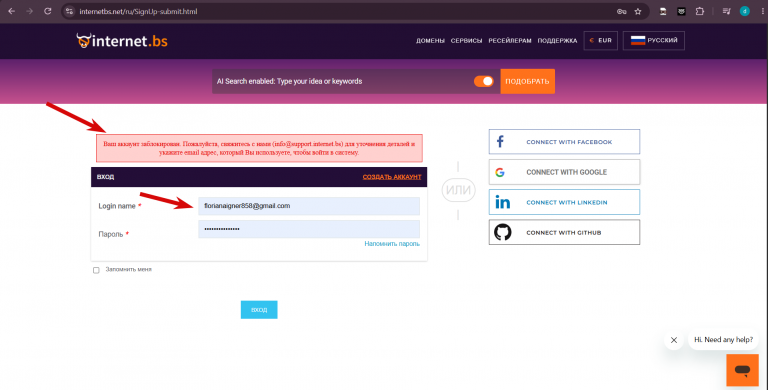This screenshot has height=390, width=768.
Task: Click the Напомнить пароль link
Action: point(392,244)
